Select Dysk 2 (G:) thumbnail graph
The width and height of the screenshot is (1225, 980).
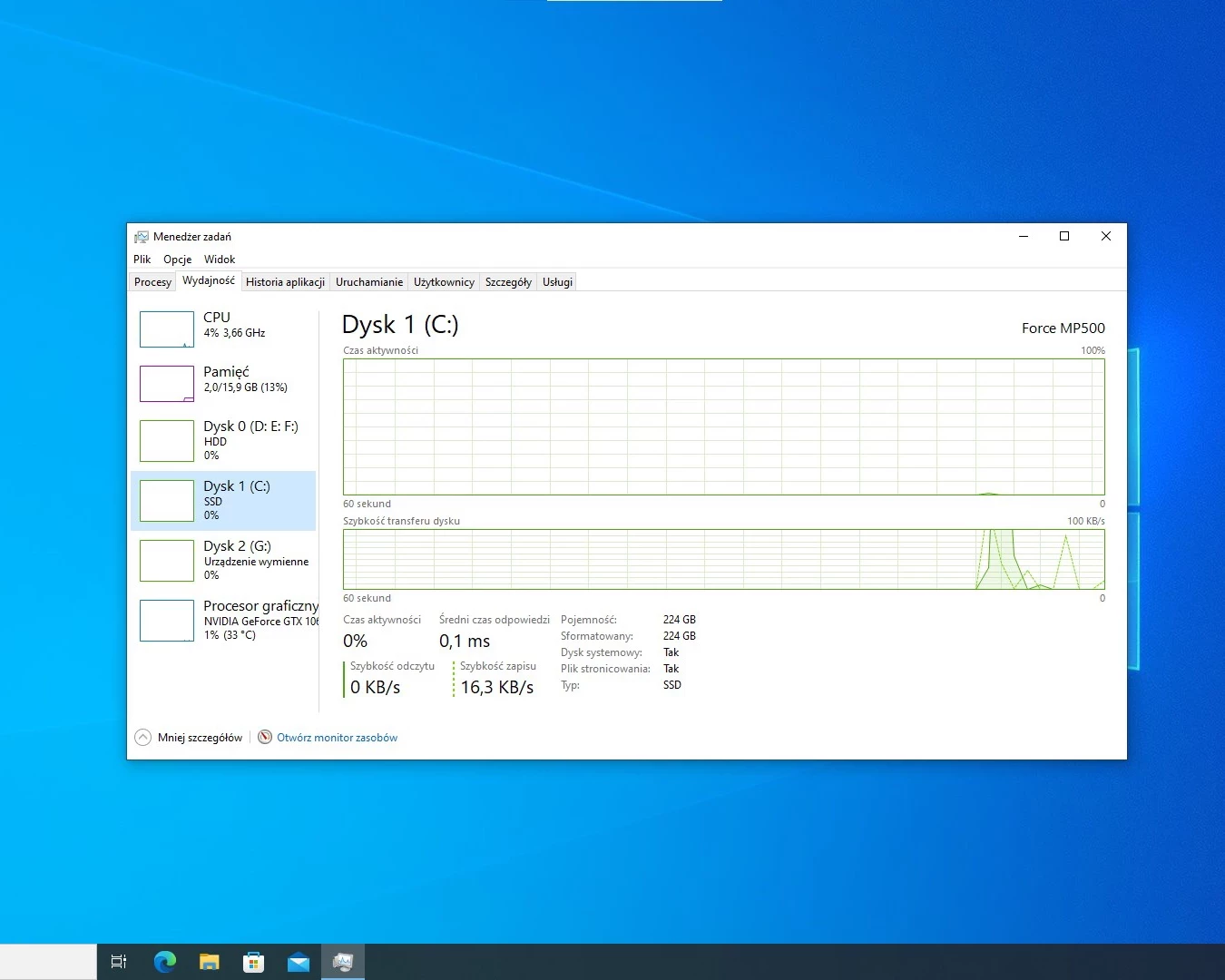pos(167,561)
